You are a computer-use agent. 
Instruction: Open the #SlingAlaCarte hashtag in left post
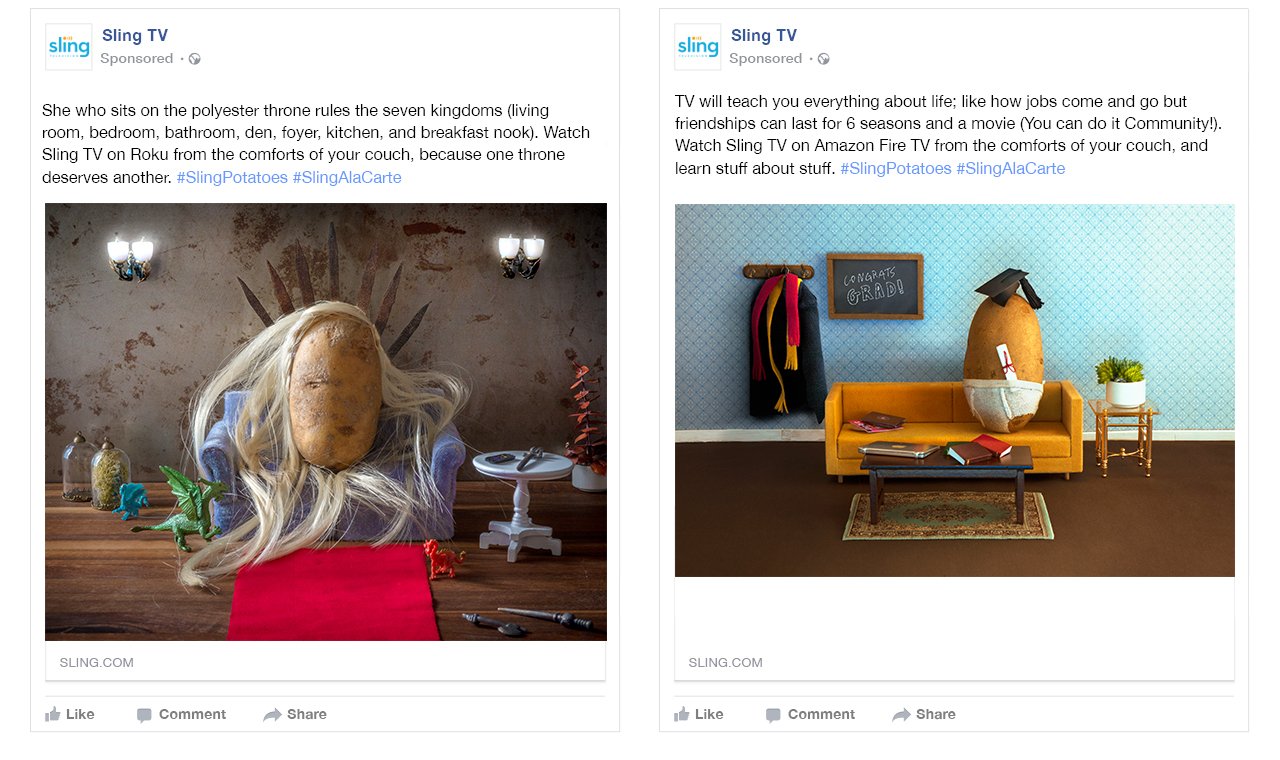[x=347, y=177]
